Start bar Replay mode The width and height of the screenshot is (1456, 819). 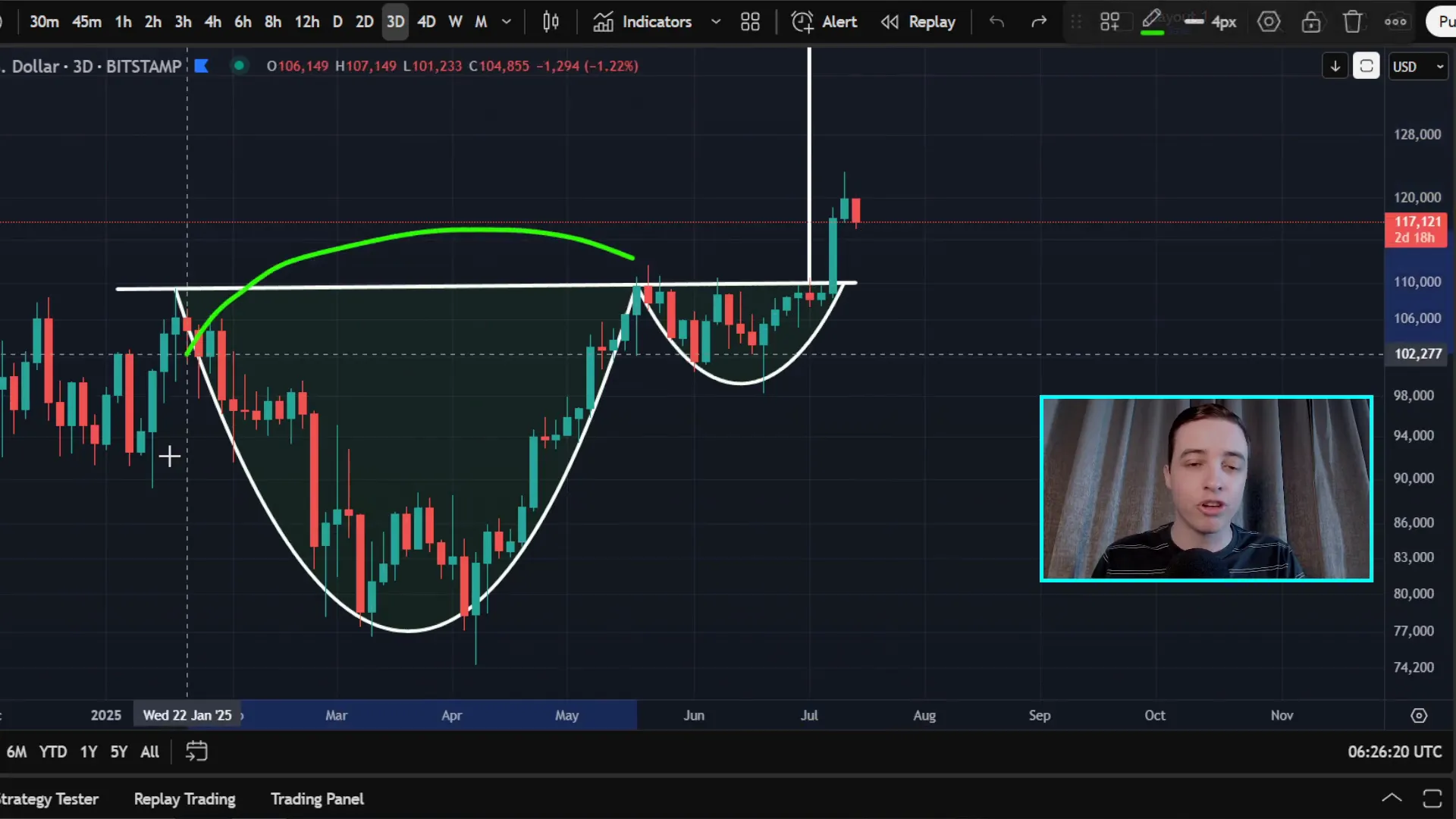pyautogui.click(x=890, y=22)
